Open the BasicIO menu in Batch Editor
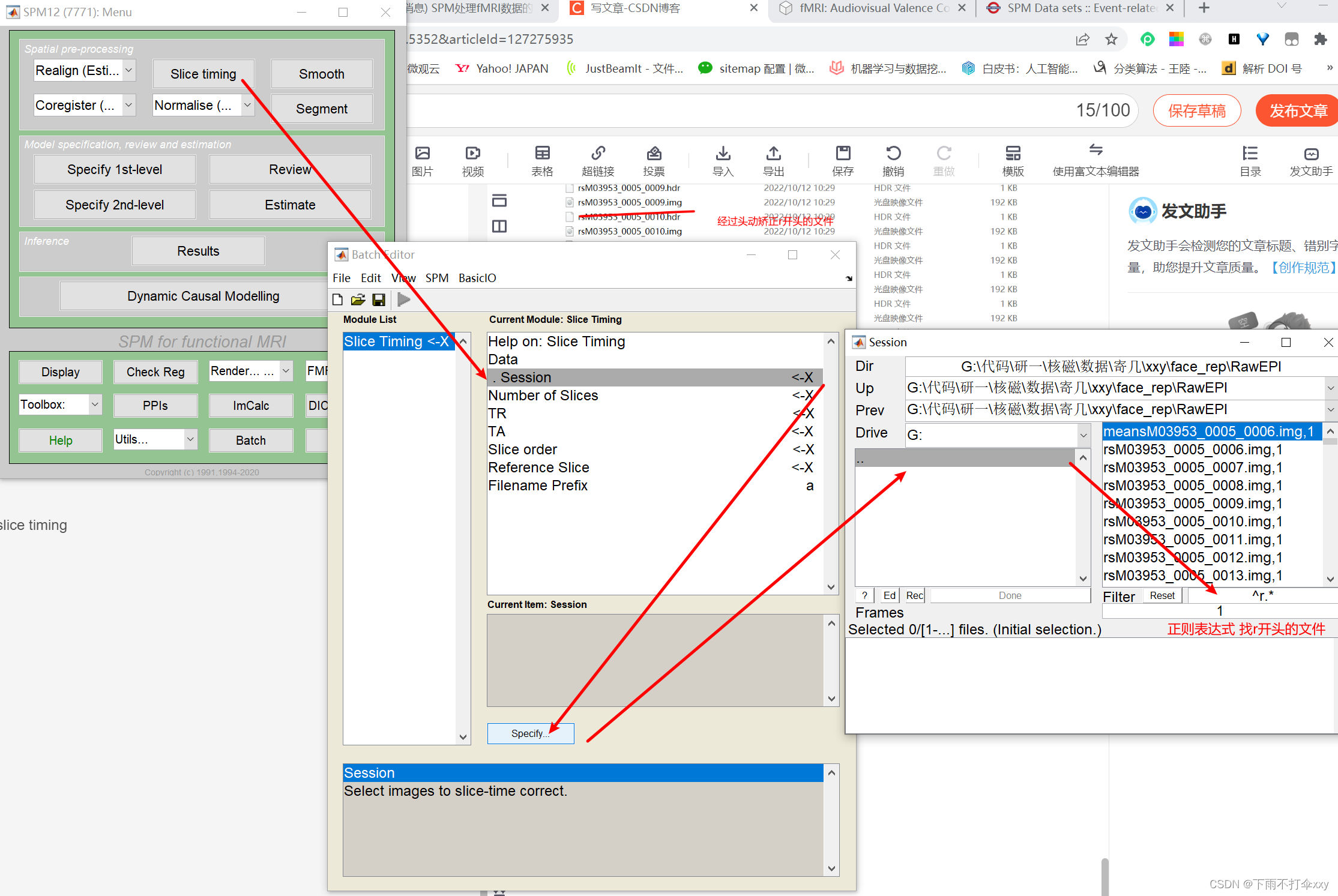This screenshot has height=896, width=1338. click(x=477, y=278)
